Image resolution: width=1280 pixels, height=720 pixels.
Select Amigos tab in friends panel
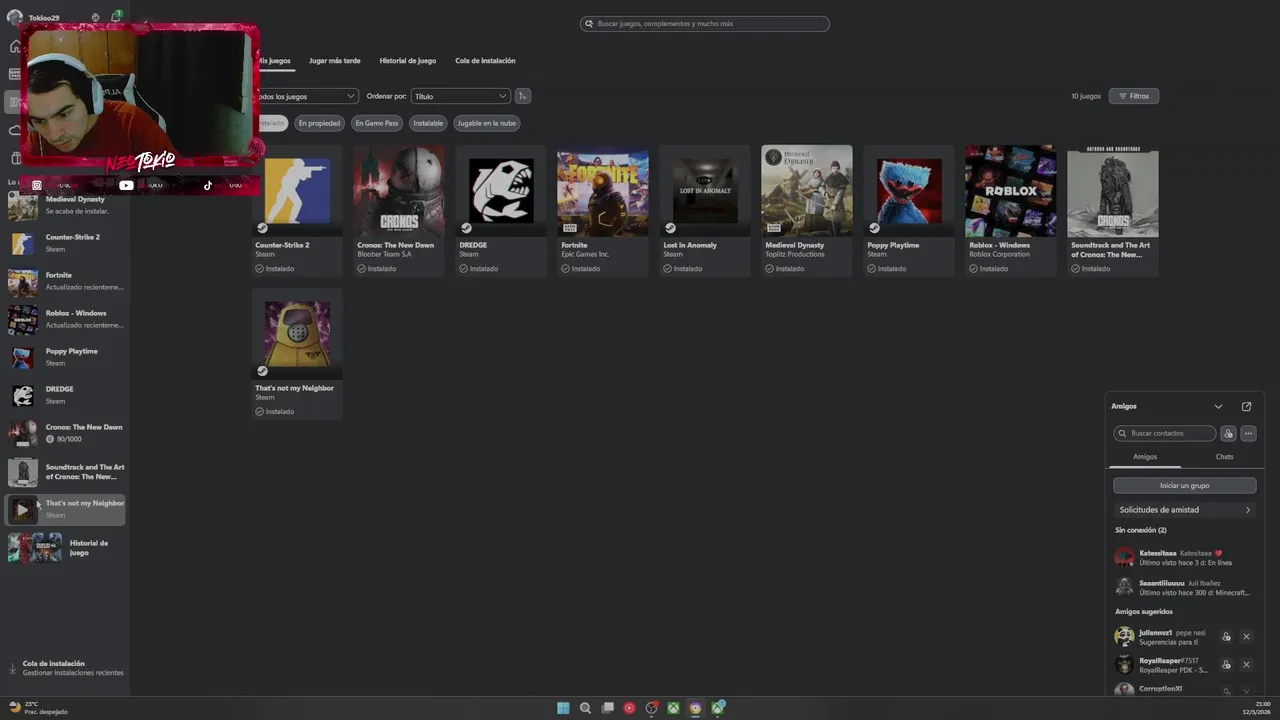point(1145,457)
